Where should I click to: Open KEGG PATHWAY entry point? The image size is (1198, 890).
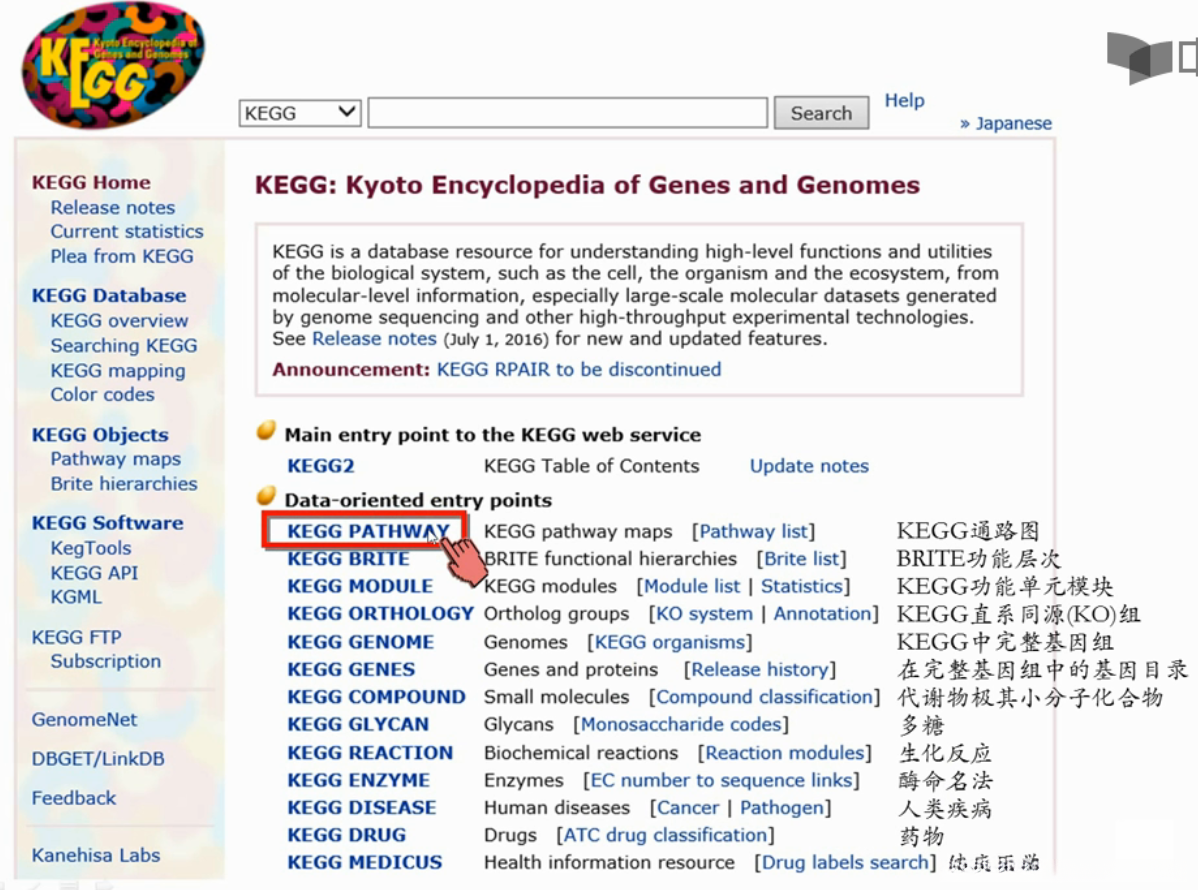pos(368,531)
